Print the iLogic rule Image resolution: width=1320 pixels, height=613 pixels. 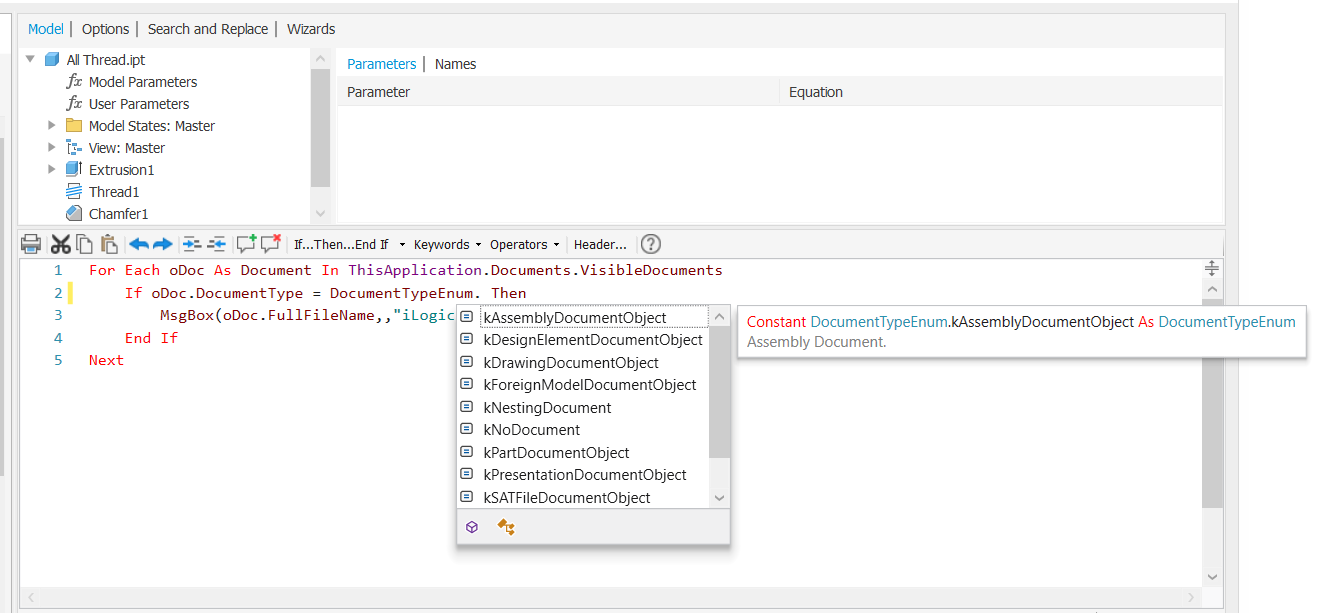31,244
